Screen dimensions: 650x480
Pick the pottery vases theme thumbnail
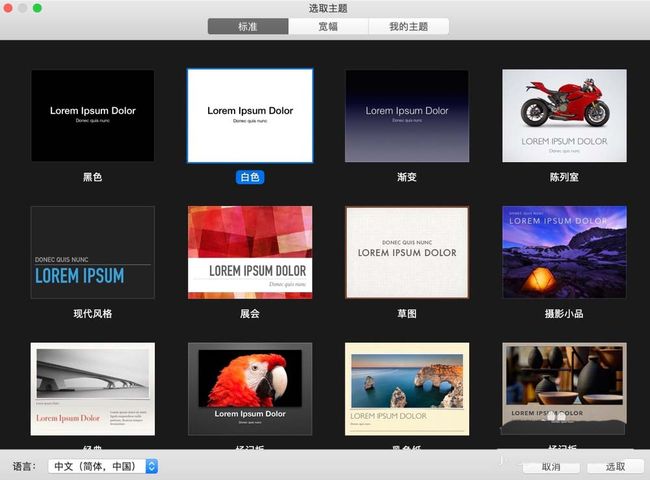click(x=564, y=389)
